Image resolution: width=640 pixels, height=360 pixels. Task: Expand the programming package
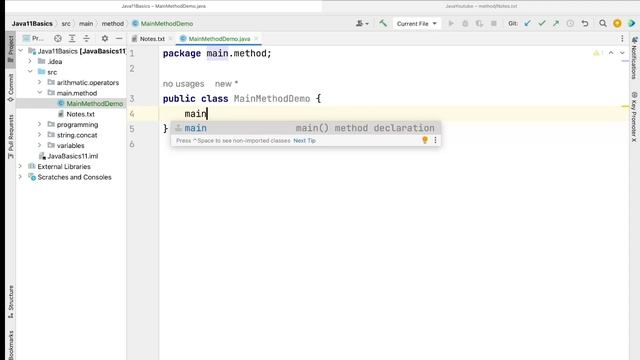point(40,124)
